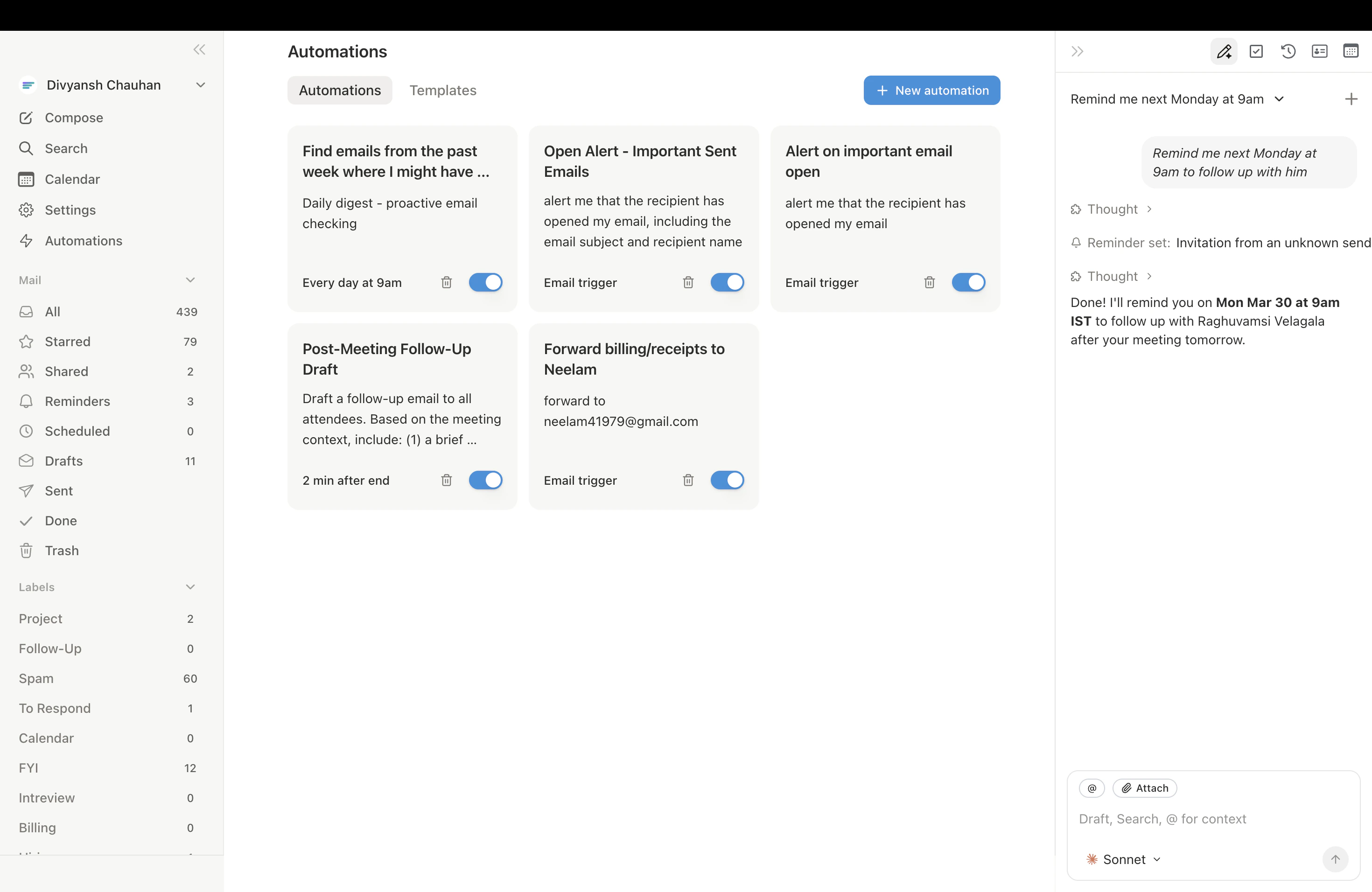Viewport: 1372px width, 892px height.
Task: Disable the Post-Meeting Follow-Up Draft automation
Action: [x=485, y=480]
